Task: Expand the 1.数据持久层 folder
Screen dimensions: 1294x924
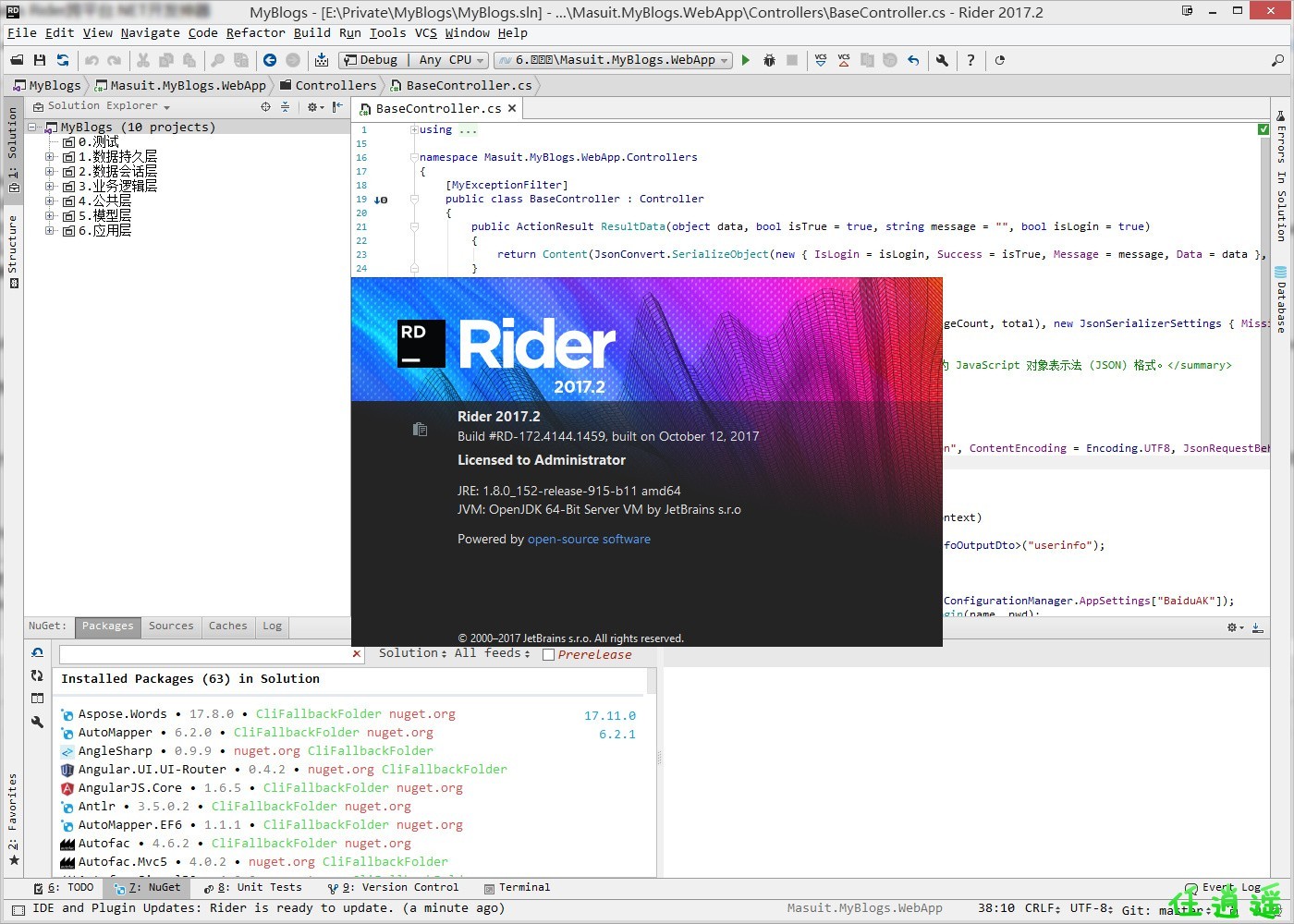Action: click(50, 157)
